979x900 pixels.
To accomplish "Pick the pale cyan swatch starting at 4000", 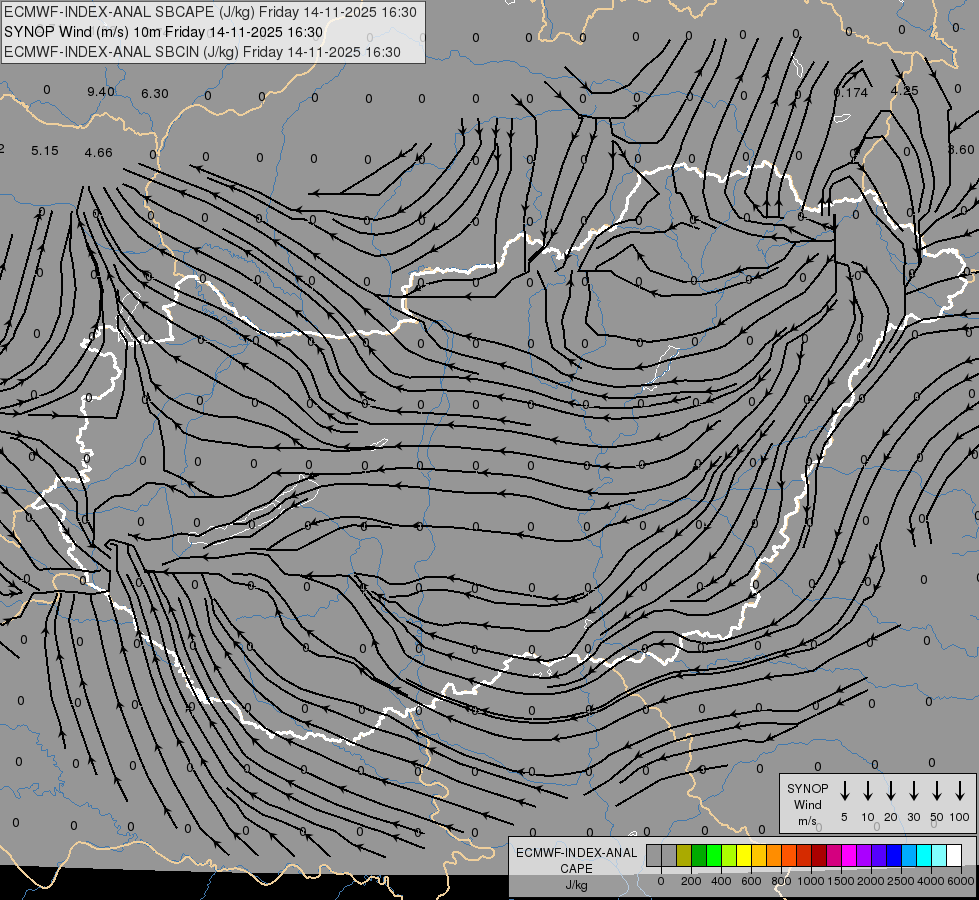I will [938, 855].
